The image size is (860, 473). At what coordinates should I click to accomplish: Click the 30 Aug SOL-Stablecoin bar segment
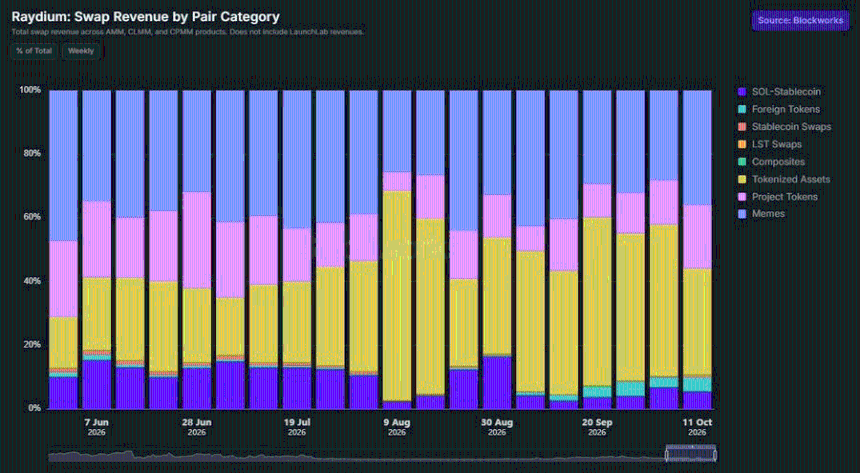pos(497,383)
